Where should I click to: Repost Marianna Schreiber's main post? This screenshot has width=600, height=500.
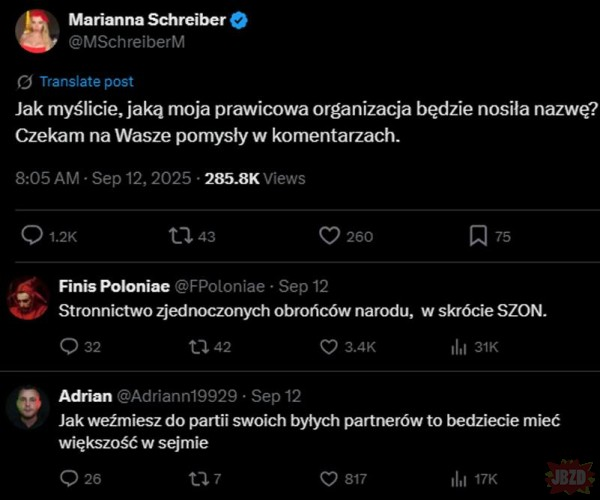point(179,236)
